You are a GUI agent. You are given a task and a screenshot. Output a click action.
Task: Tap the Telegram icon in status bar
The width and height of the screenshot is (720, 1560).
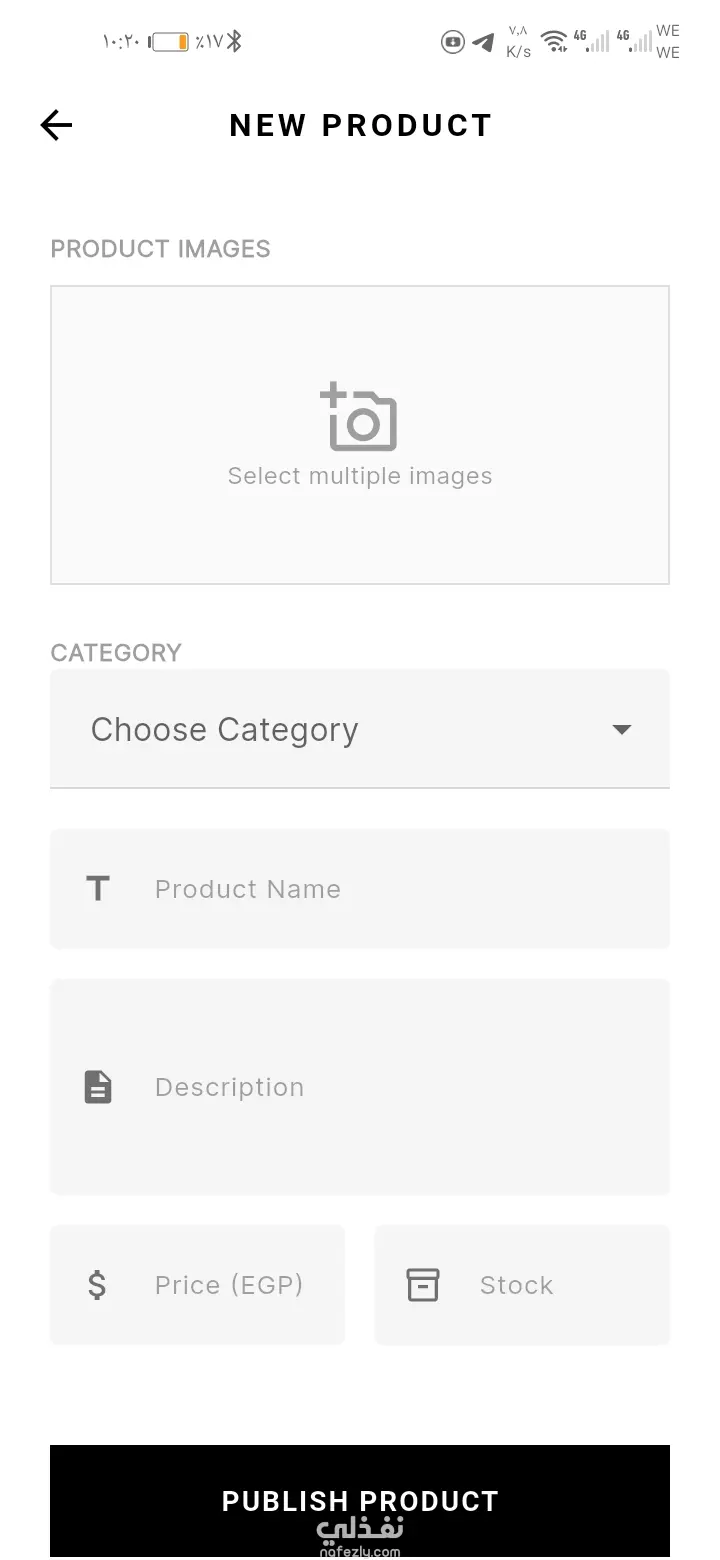[x=484, y=42]
